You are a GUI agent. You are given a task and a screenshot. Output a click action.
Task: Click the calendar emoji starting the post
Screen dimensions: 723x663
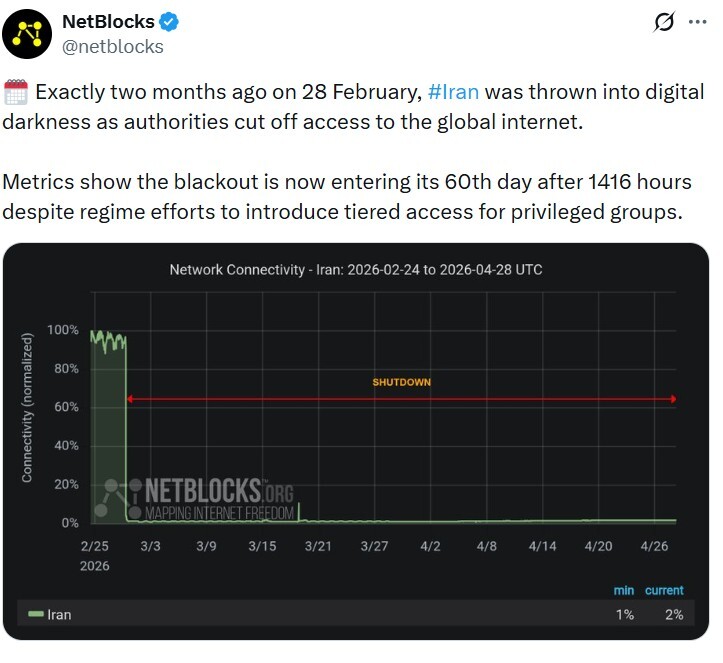(16, 93)
